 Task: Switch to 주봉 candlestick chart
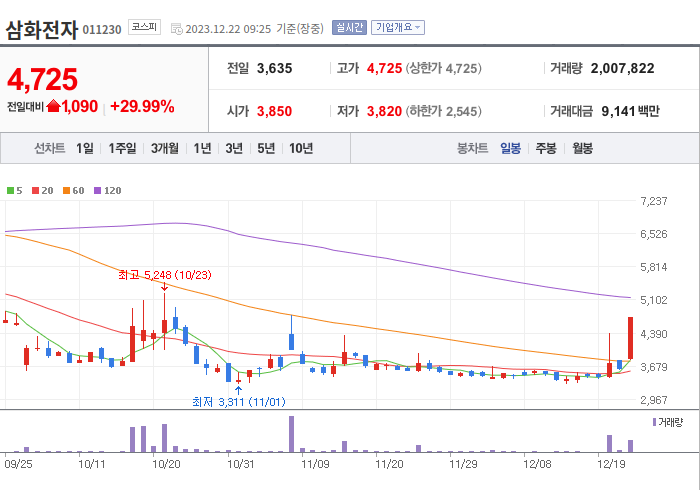point(546,148)
